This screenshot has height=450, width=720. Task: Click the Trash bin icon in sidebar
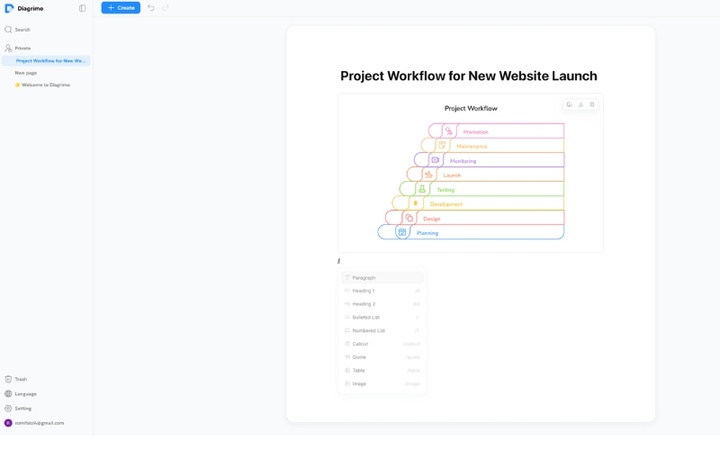(8, 379)
